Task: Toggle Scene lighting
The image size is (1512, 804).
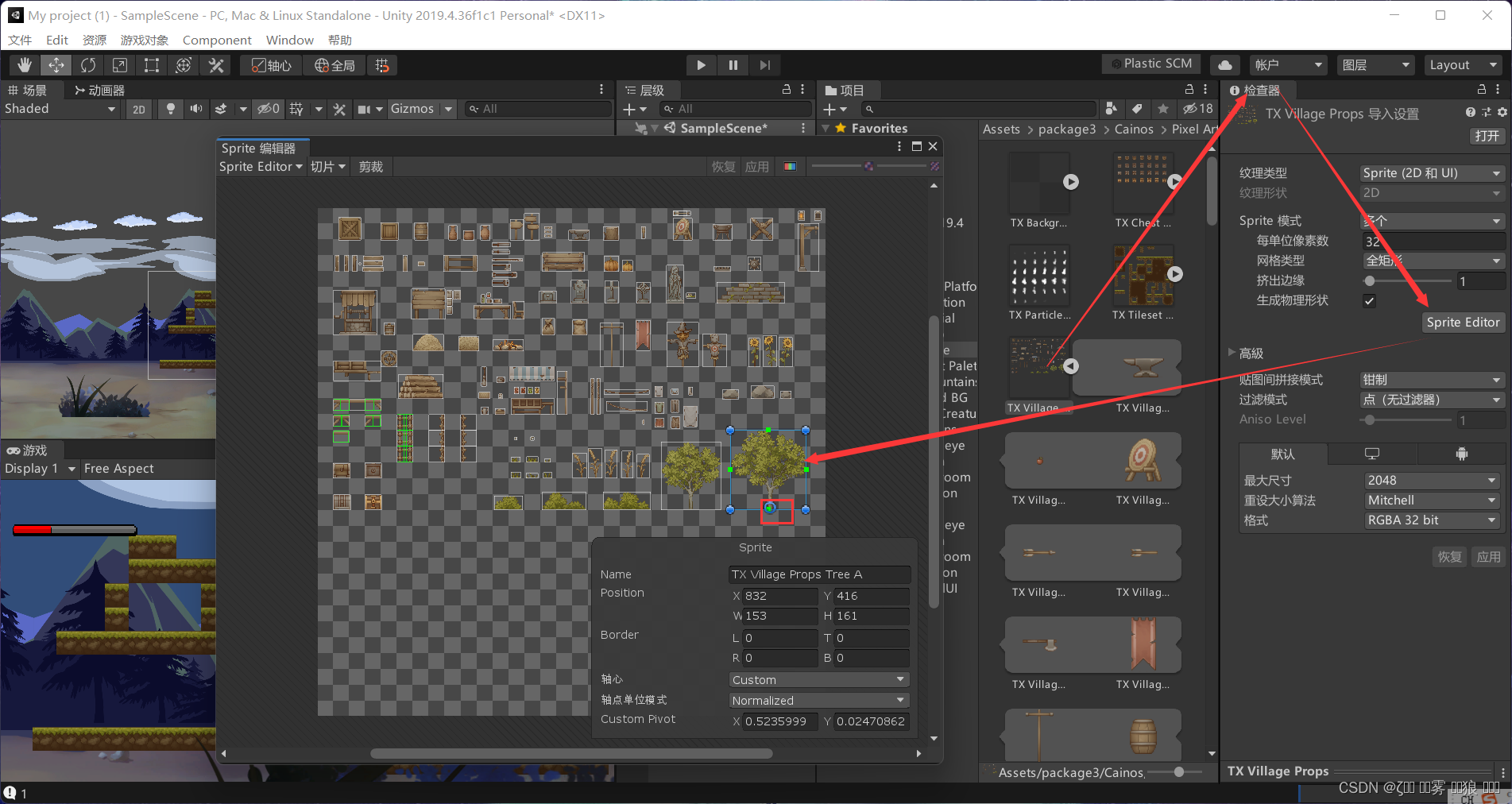Action: 170,109
